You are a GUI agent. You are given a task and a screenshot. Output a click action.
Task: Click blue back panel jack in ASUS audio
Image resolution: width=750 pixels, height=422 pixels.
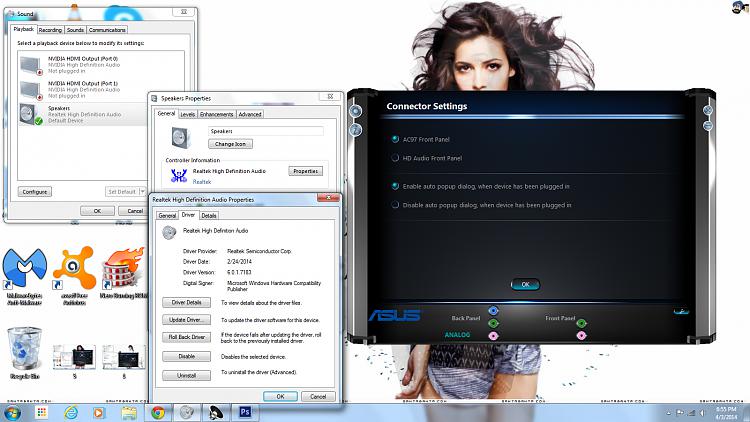click(x=493, y=311)
